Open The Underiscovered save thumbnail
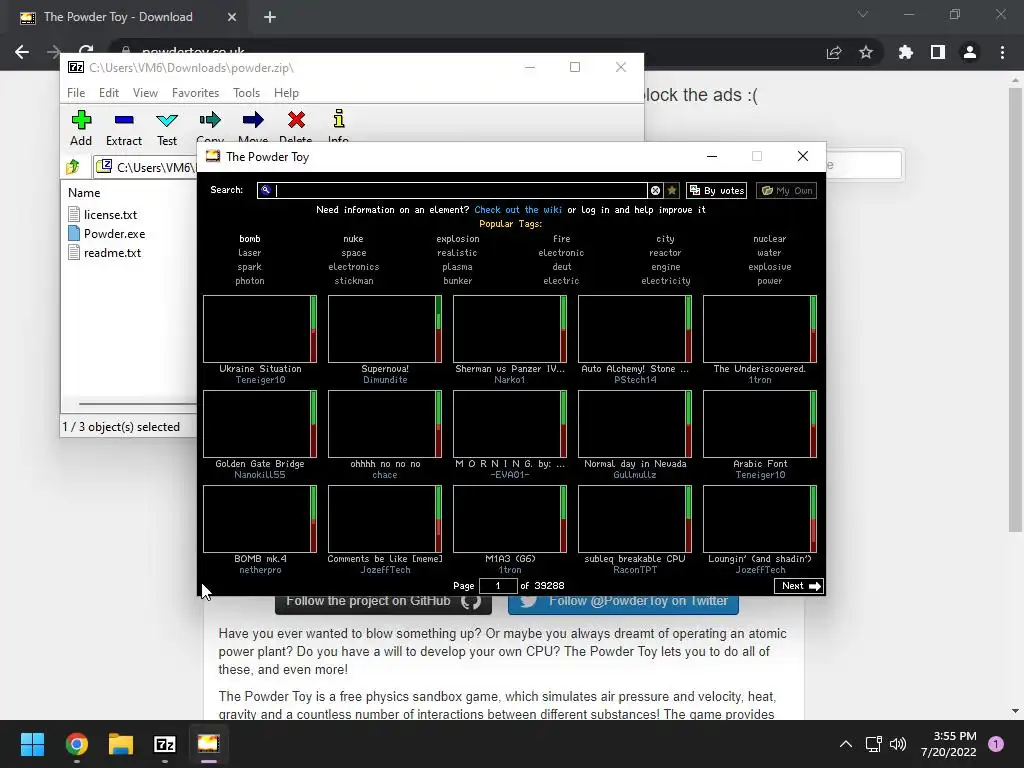 pyautogui.click(x=760, y=328)
